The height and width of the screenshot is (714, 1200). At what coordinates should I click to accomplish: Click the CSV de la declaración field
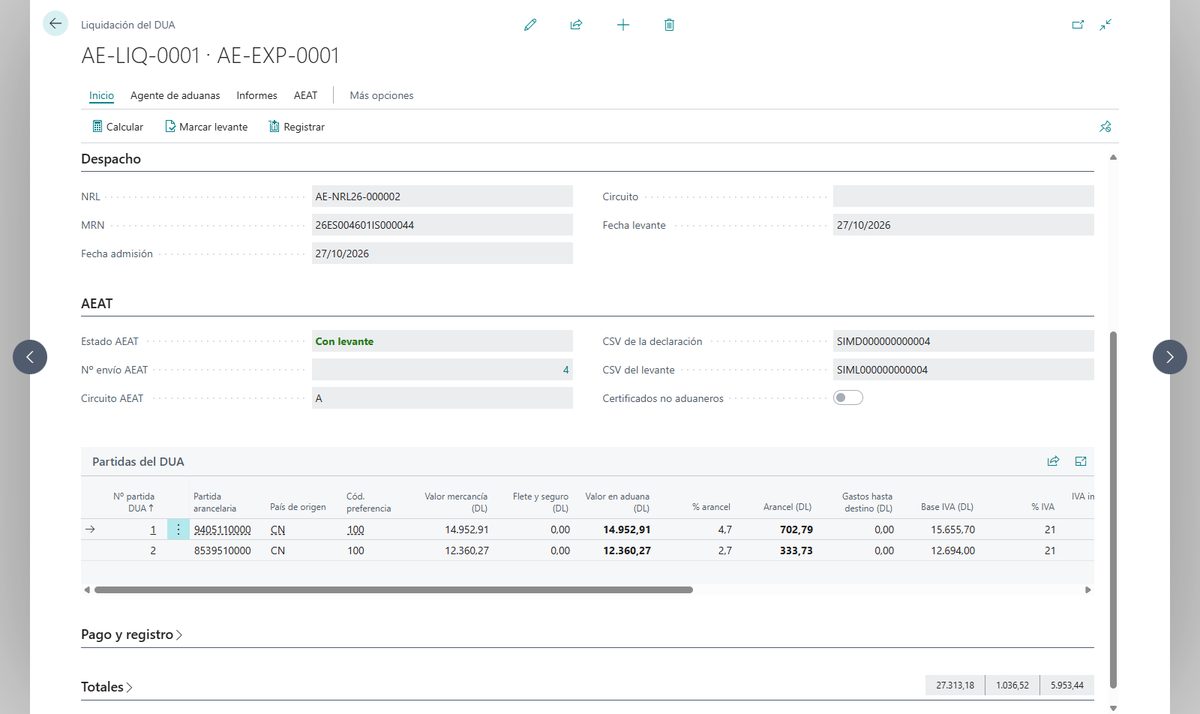point(963,341)
